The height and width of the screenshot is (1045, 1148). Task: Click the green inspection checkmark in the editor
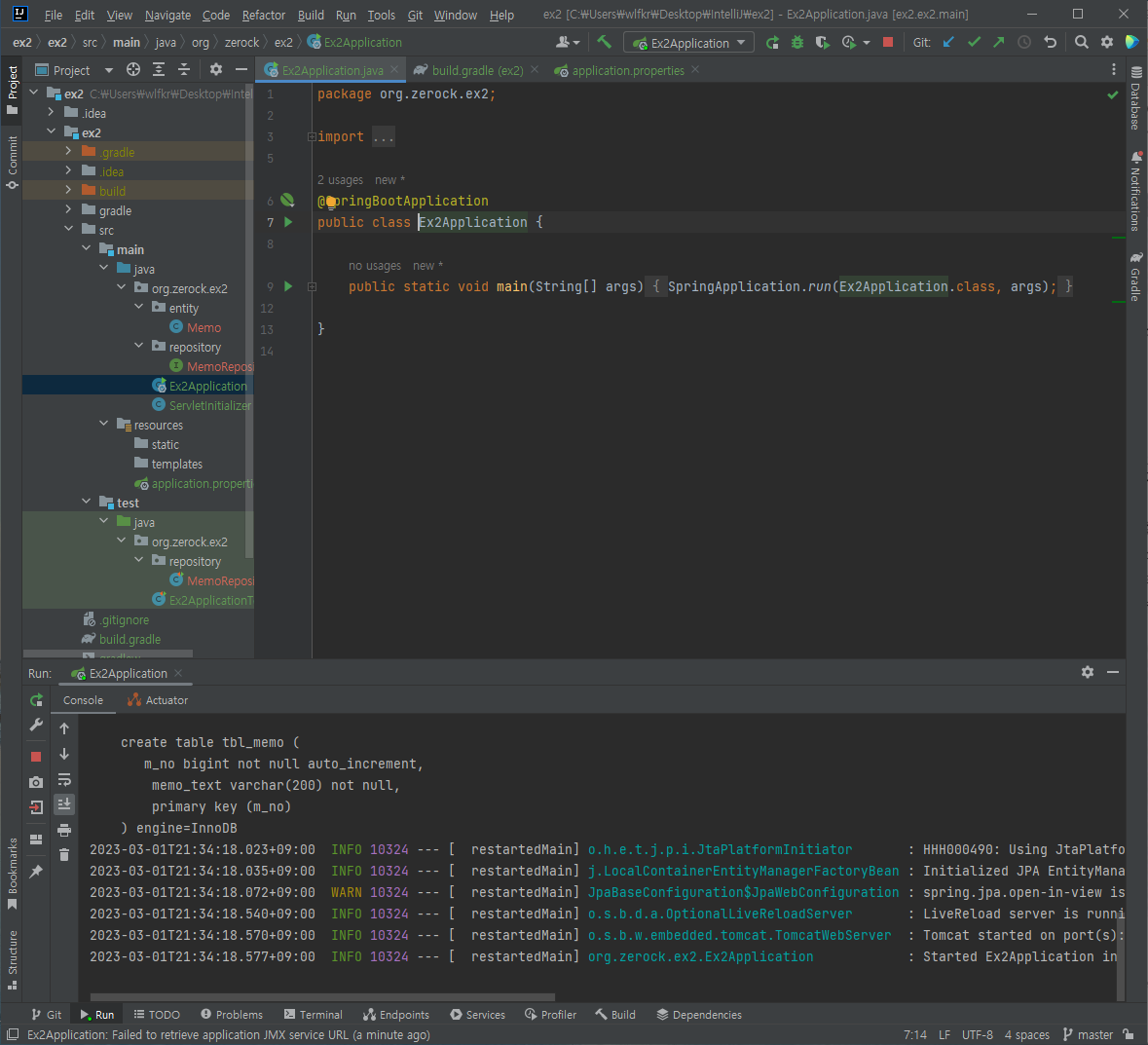[1113, 94]
